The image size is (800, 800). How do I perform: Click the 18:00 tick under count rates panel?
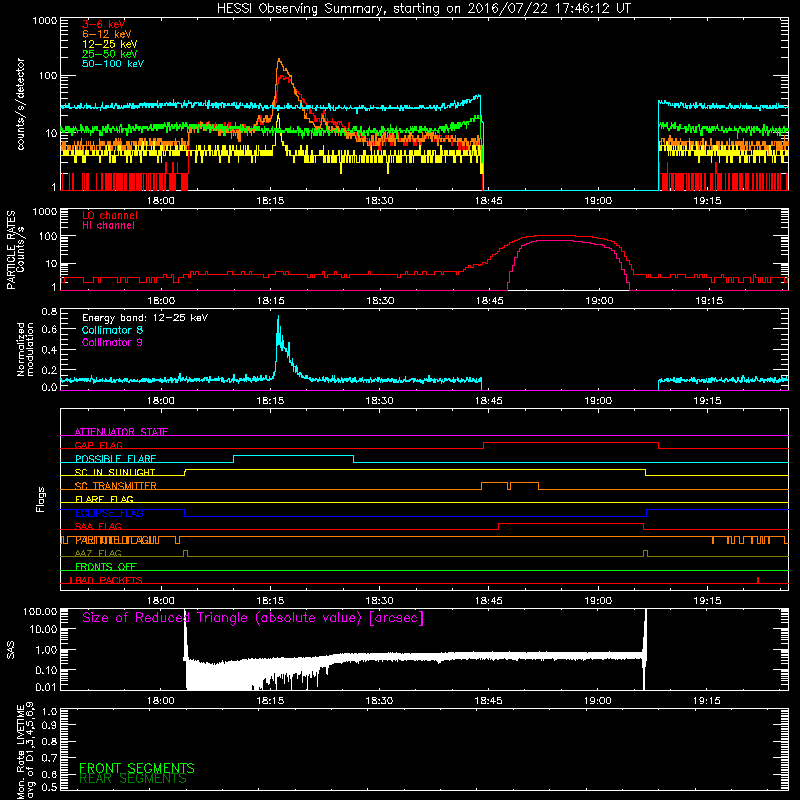tap(161, 201)
